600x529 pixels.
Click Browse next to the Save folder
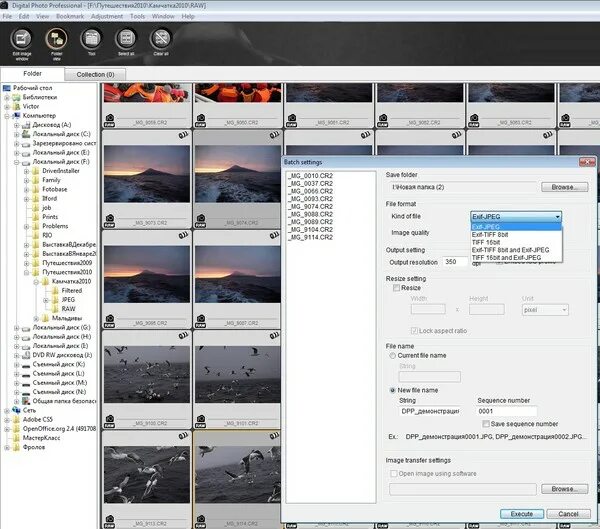coord(563,187)
